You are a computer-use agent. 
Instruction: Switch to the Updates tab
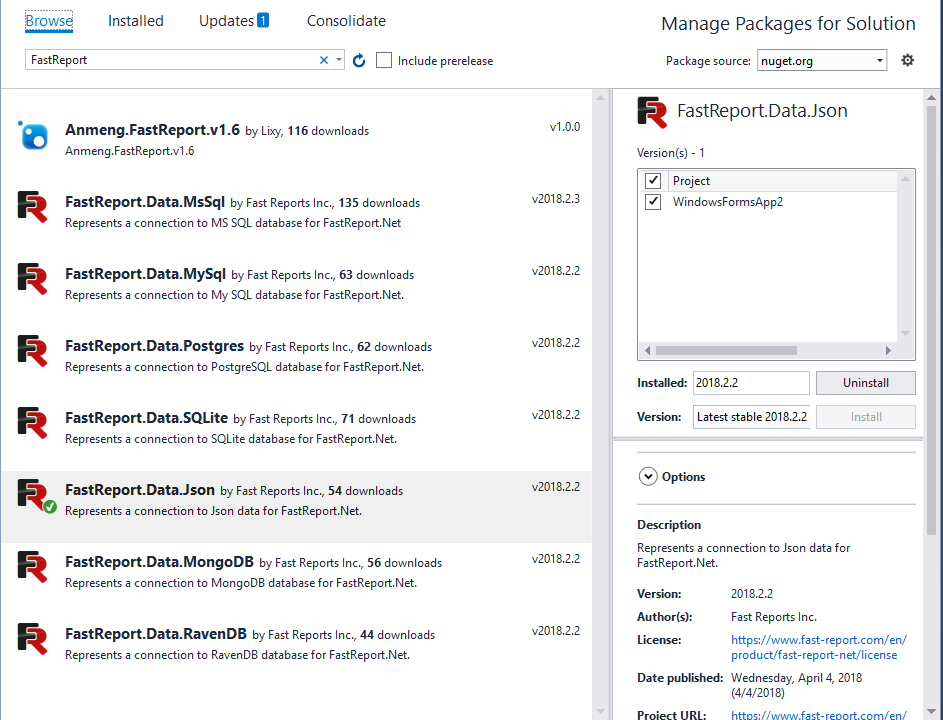coord(227,21)
